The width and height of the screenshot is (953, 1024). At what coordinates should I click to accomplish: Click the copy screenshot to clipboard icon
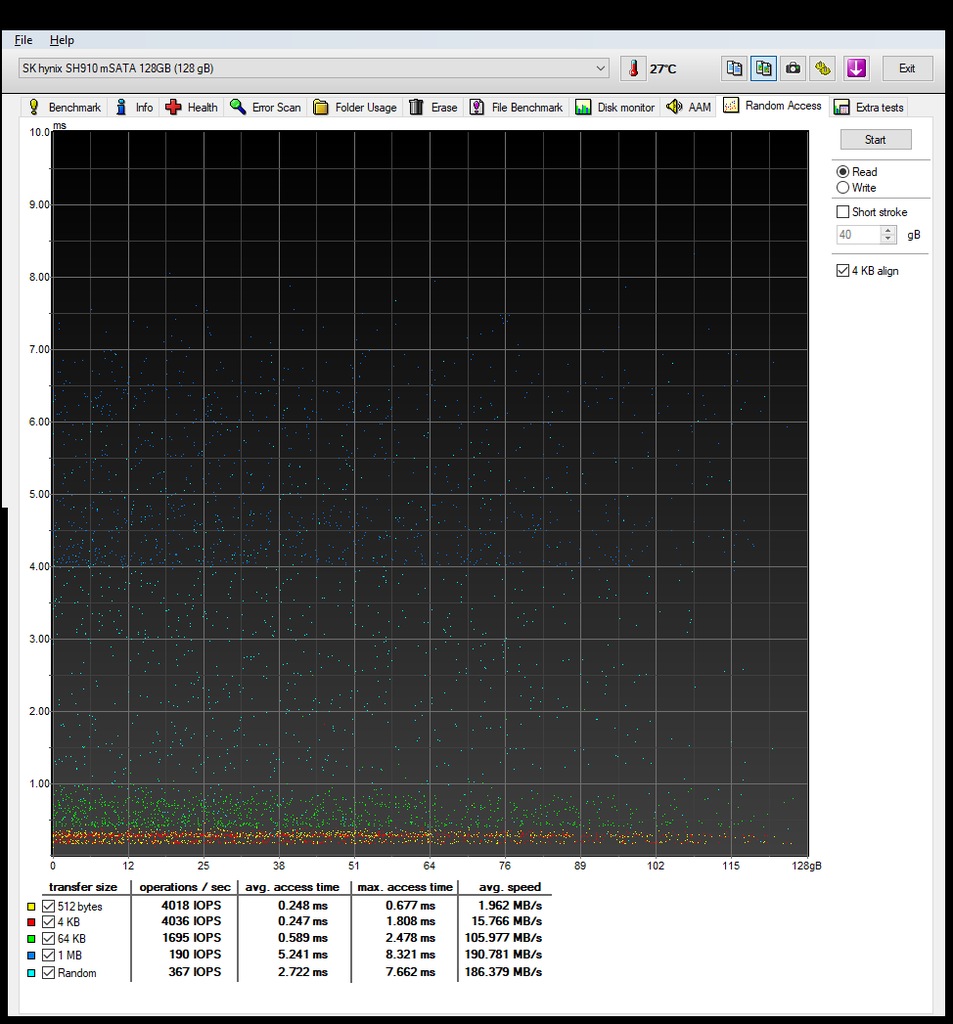(764, 69)
